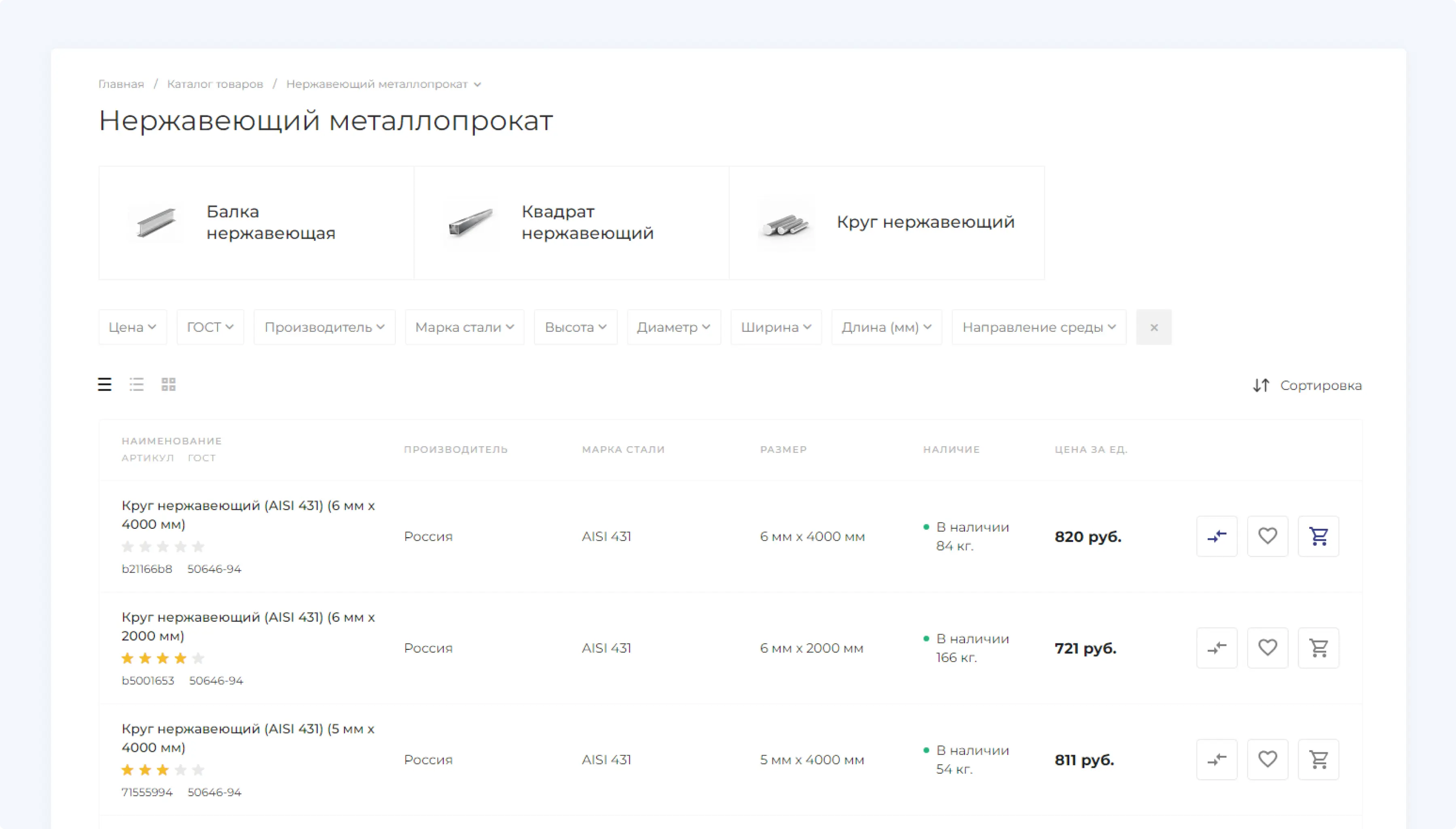The height and width of the screenshot is (829, 1456).
Task: Add first 820 руб. item to cart
Action: tap(1318, 536)
